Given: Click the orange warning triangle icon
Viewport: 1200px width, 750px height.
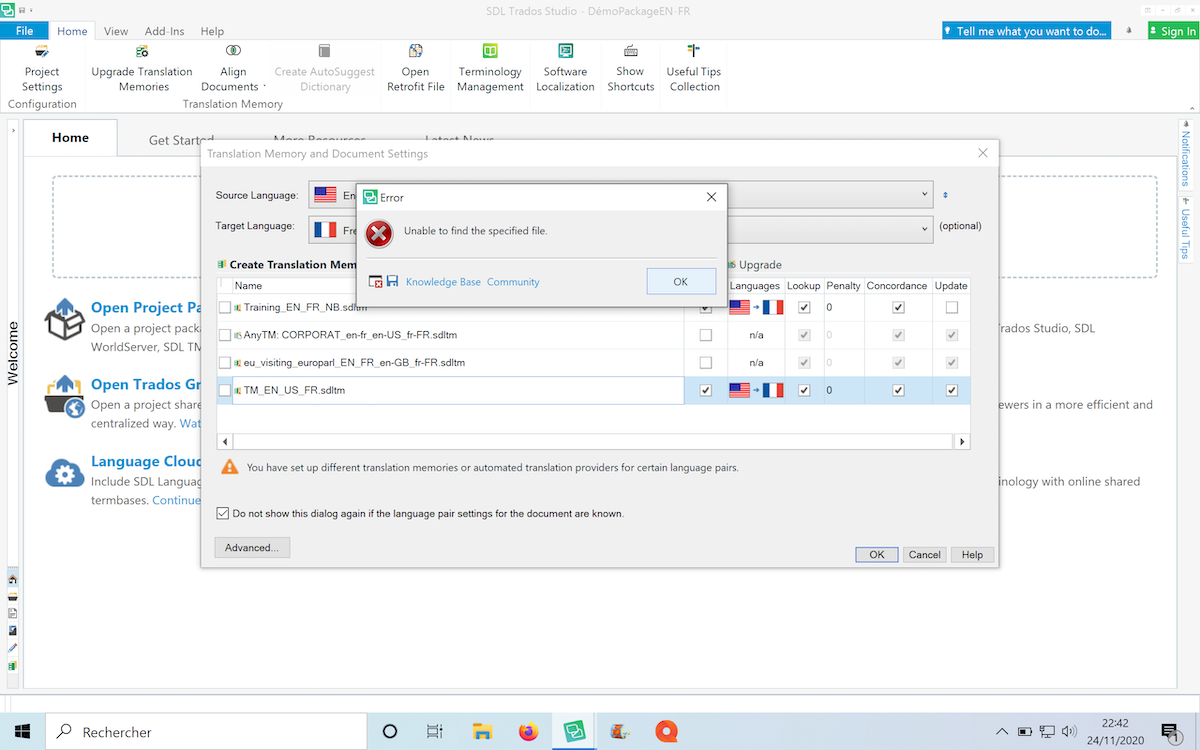Looking at the screenshot, I should tap(230, 467).
